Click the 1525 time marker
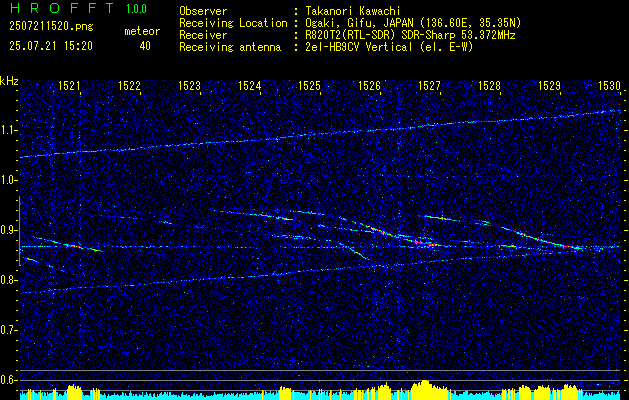 310,85
